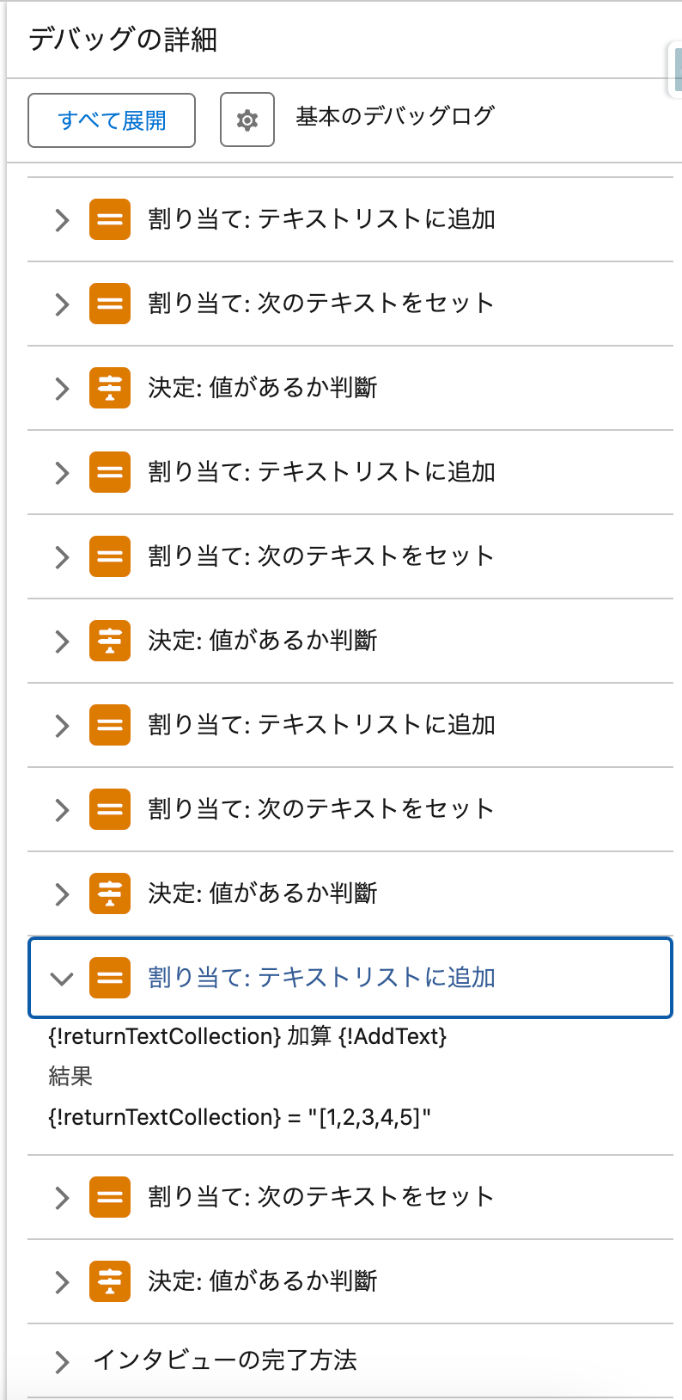
Task: Click the assignment icon in the last 次のテキストをセット row
Action: (110, 1196)
